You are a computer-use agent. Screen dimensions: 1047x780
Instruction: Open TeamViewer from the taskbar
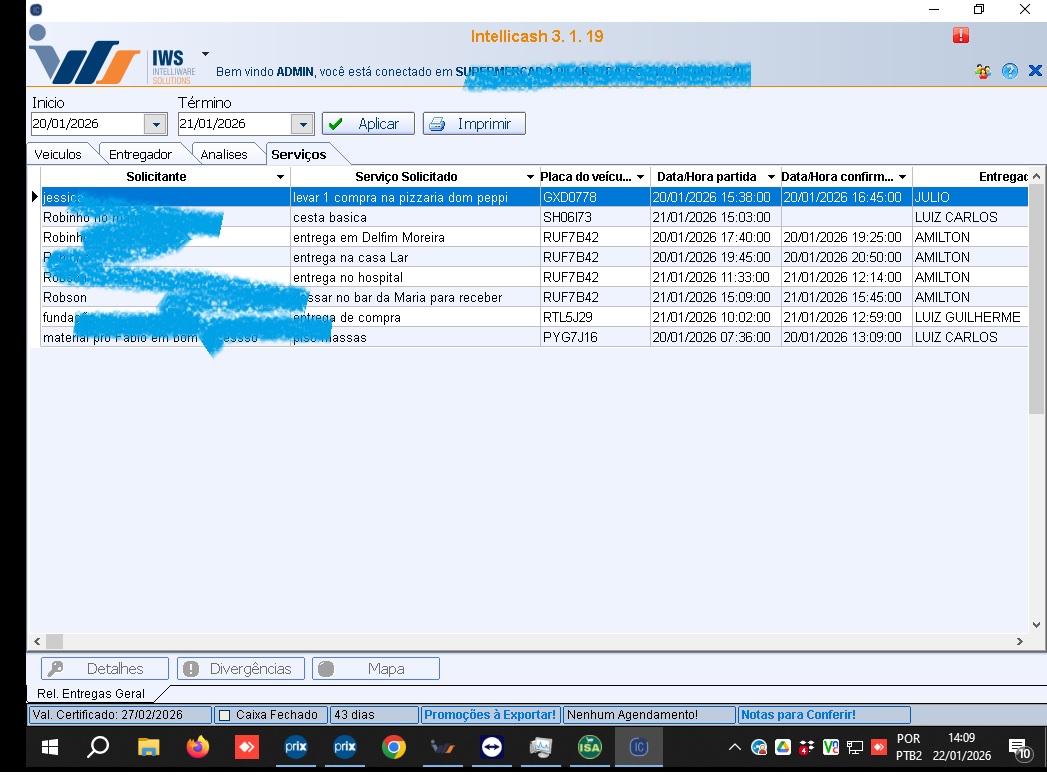(x=491, y=747)
